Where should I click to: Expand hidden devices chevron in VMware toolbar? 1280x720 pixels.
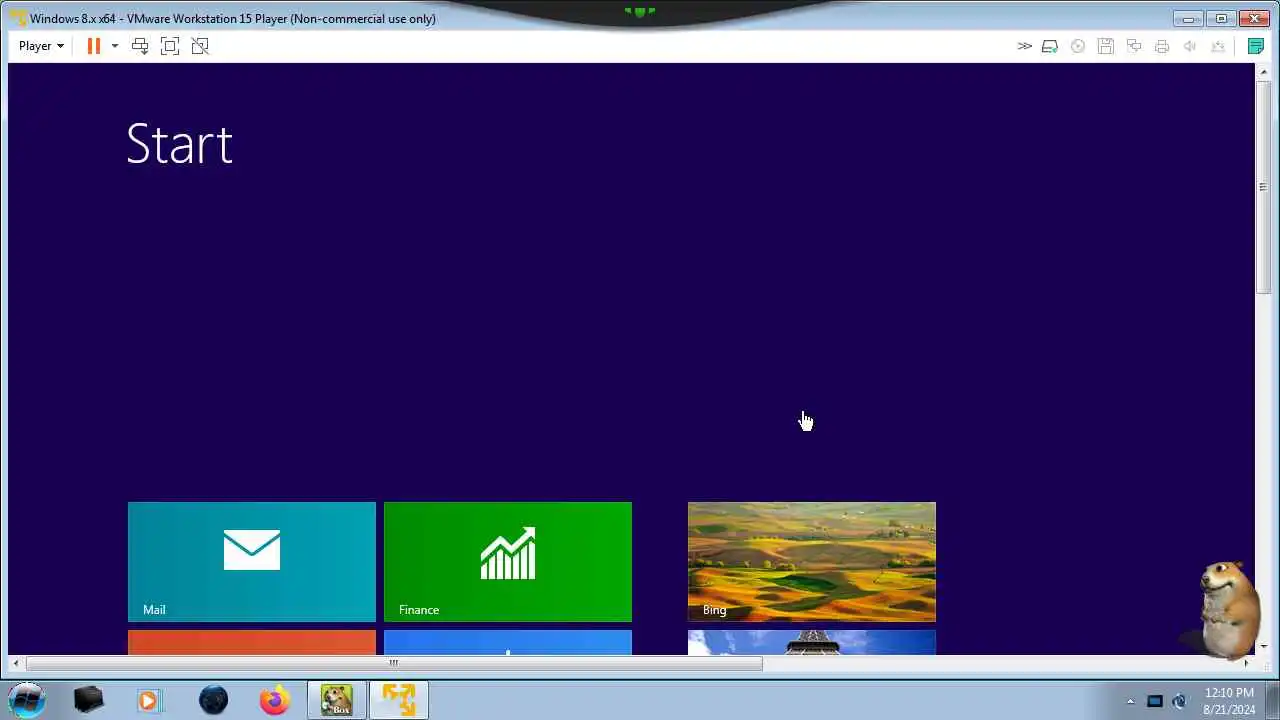pos(1024,46)
